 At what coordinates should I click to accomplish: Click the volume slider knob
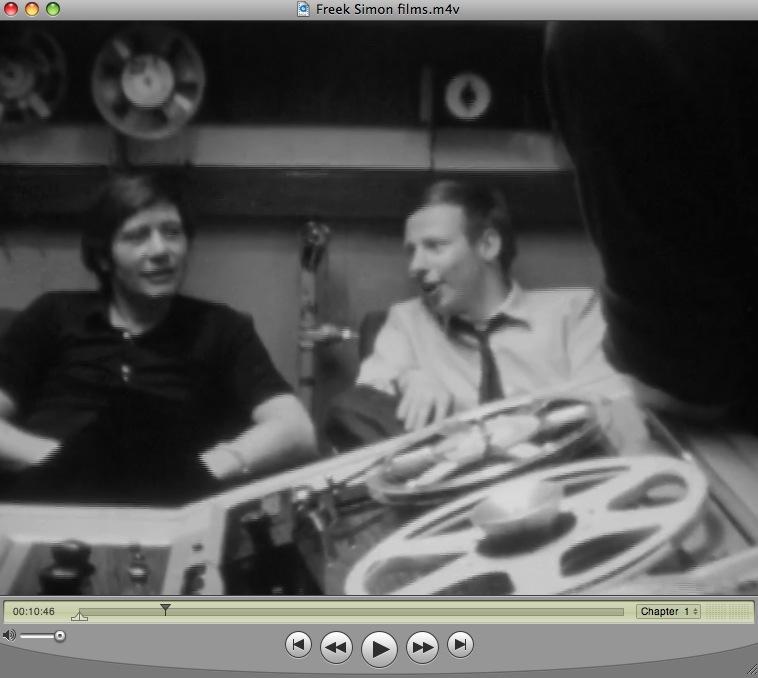click(60, 636)
